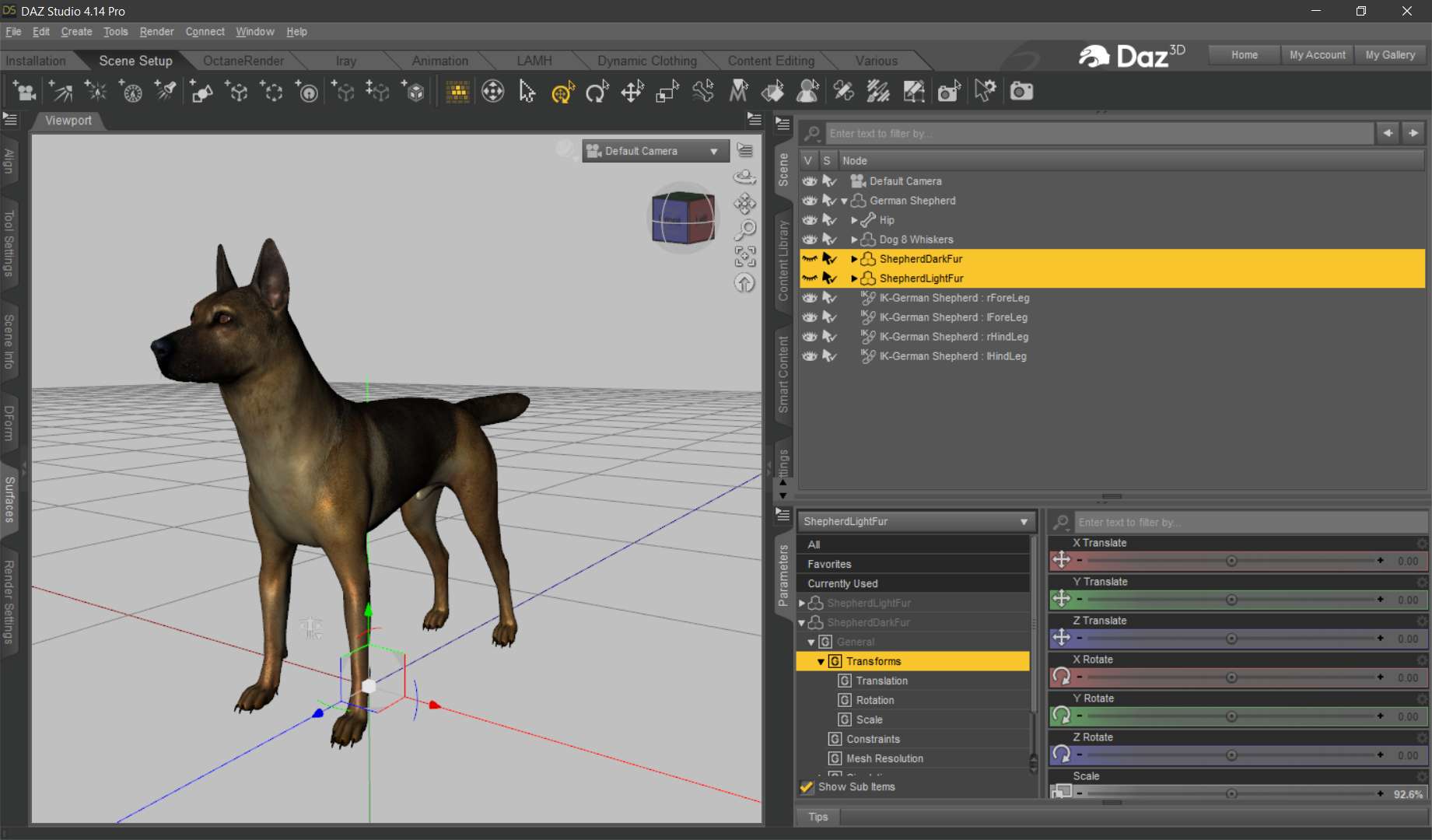The image size is (1432, 840).
Task: Open the Default Camera view dropdown
Action: 655,151
